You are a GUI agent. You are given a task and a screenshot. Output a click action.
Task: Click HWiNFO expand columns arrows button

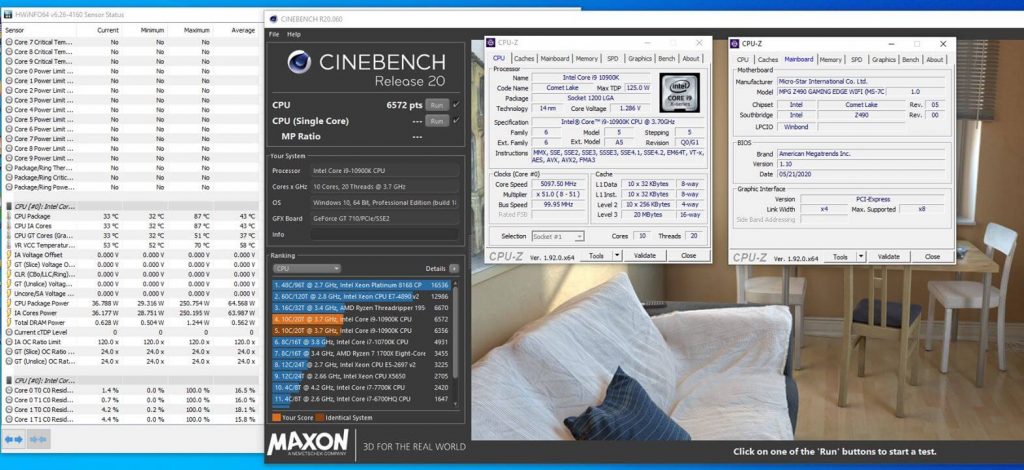[x=14, y=439]
